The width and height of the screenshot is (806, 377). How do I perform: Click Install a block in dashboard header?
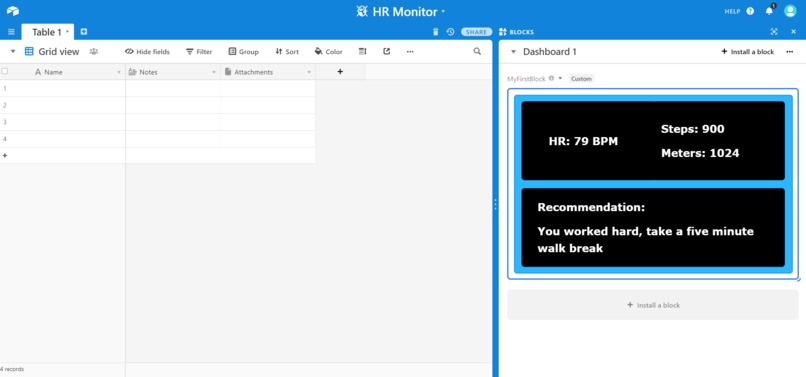click(747, 52)
